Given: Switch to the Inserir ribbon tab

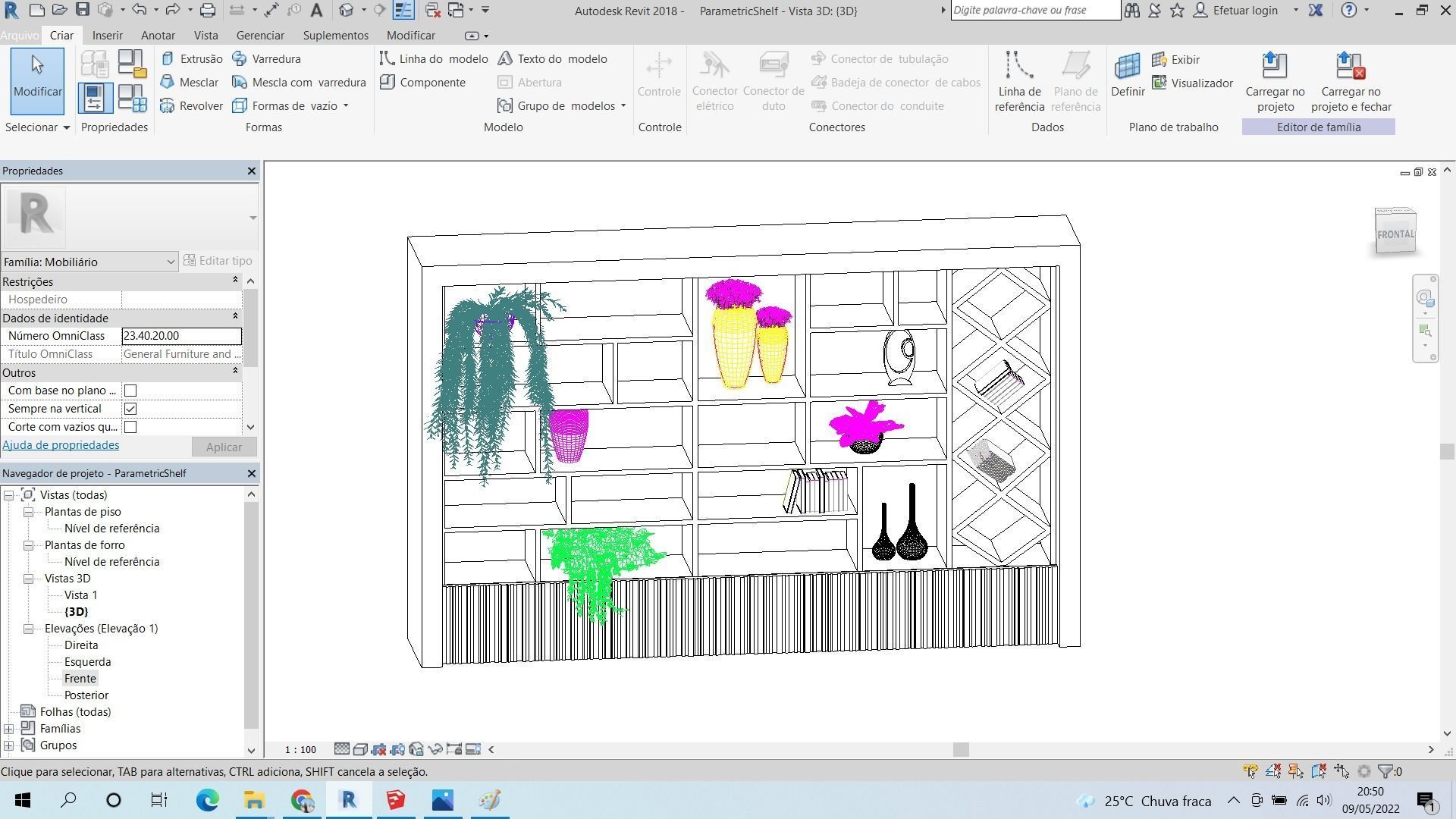Looking at the screenshot, I should click(x=107, y=36).
